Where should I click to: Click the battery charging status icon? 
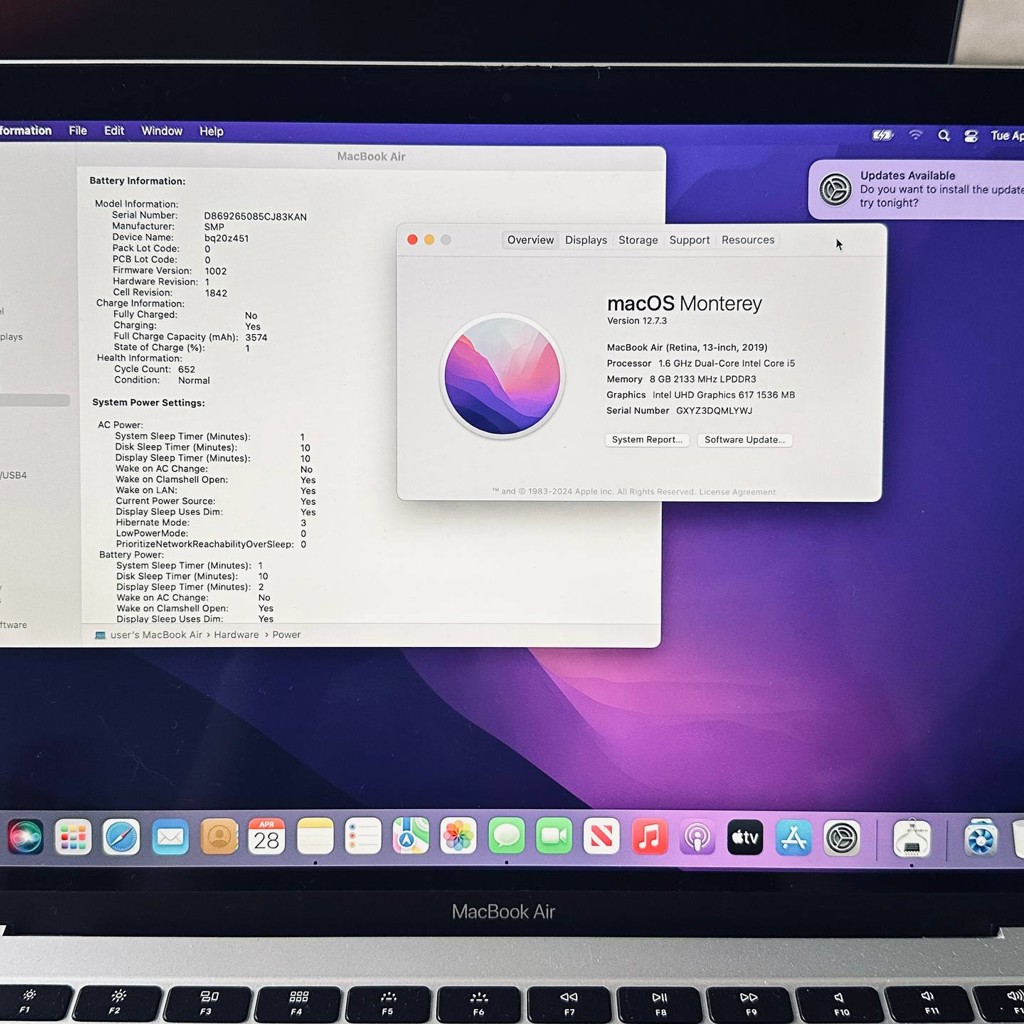[x=882, y=135]
